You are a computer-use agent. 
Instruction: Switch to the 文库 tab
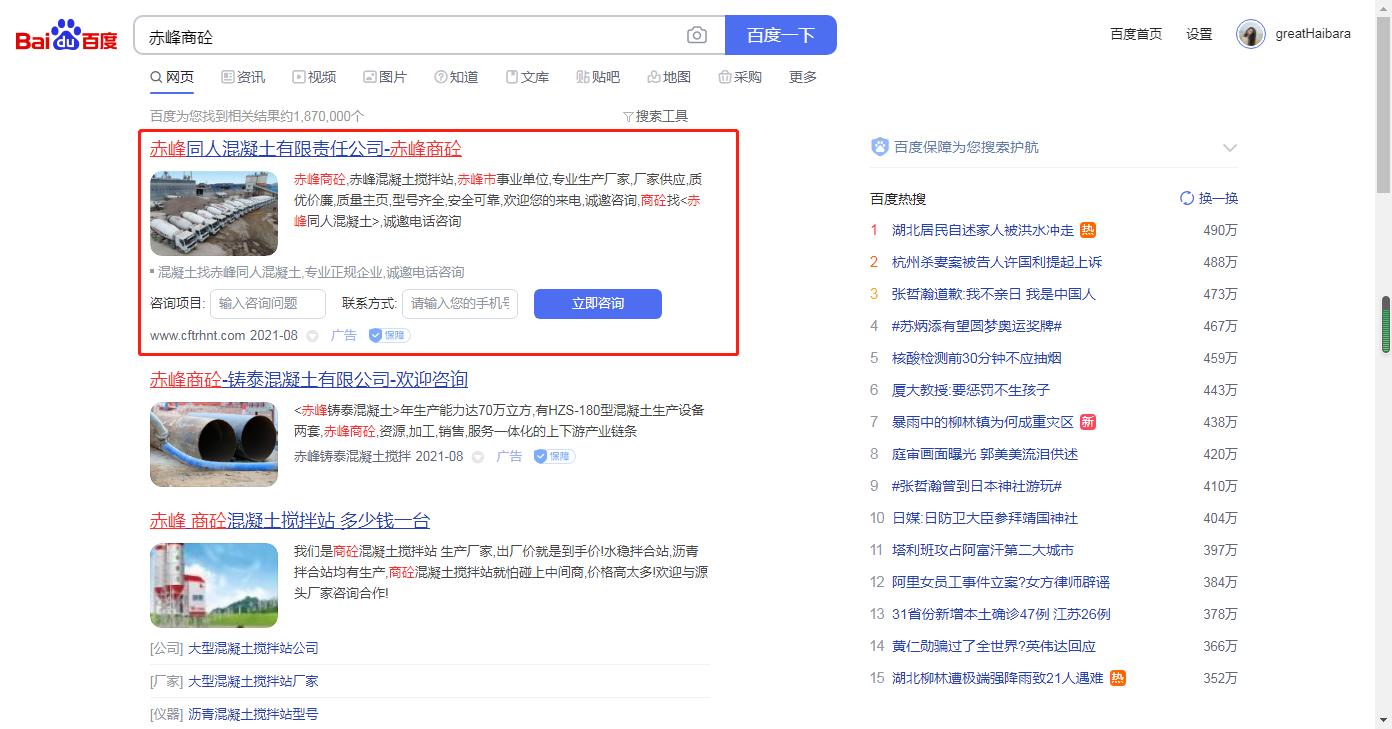(527, 77)
